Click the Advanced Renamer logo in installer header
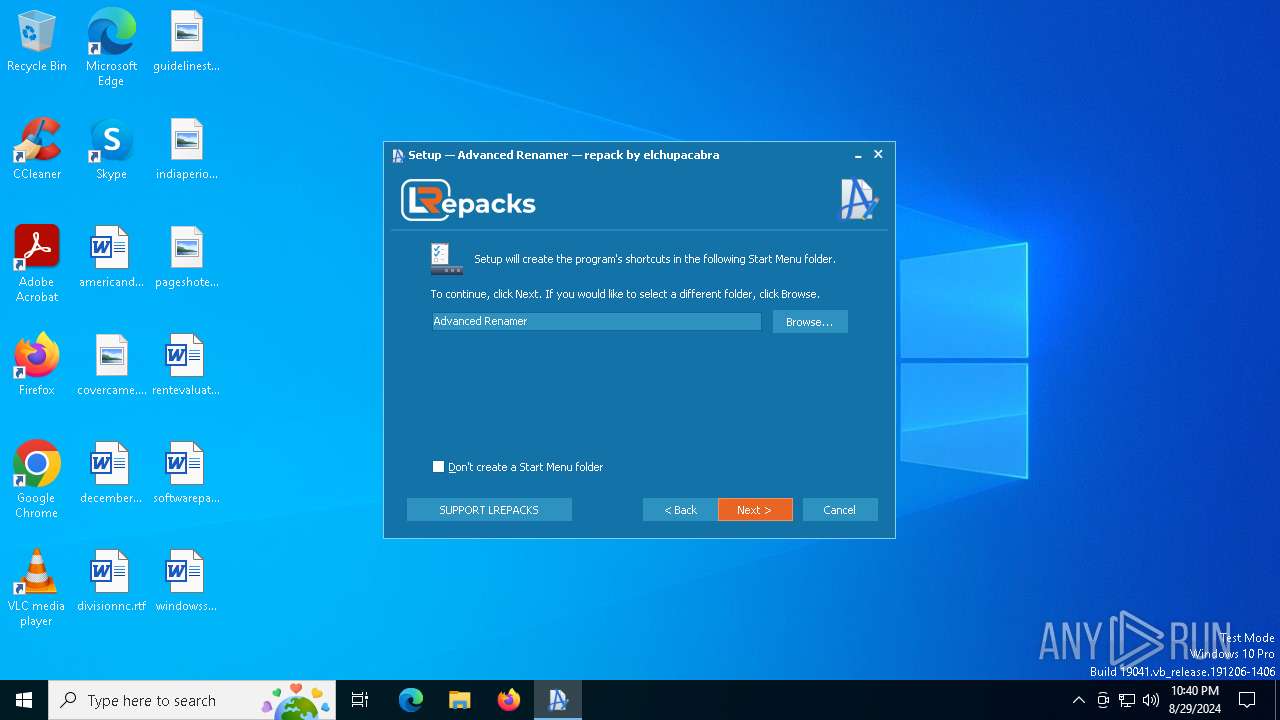Screen dimensions: 1280x720 coord(857,200)
